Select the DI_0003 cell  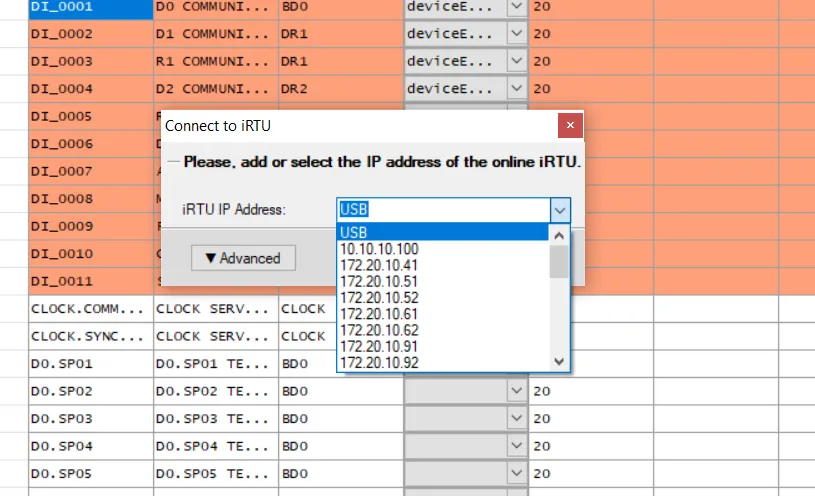pos(91,61)
